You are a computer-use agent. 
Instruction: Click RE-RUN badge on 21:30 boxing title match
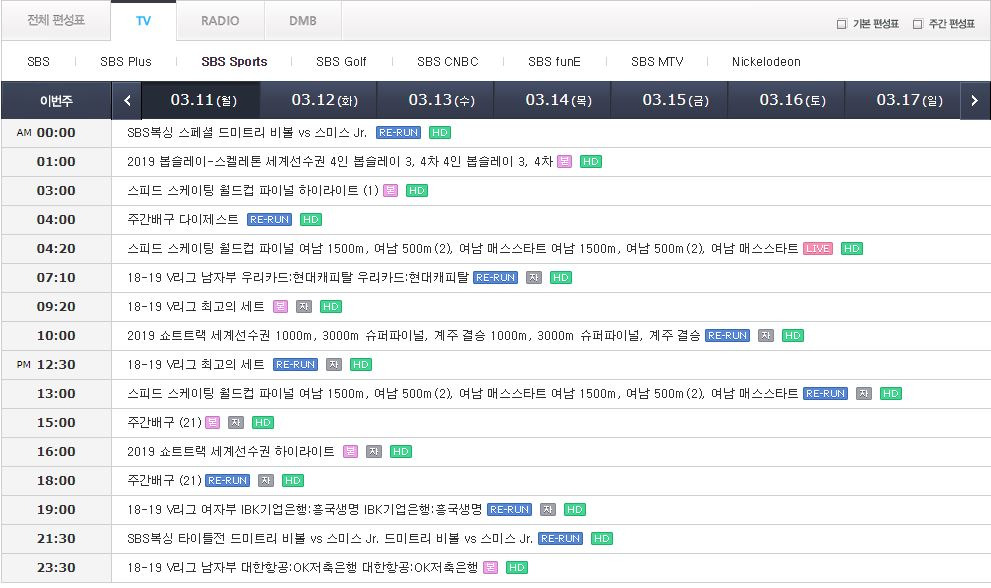[561, 540]
